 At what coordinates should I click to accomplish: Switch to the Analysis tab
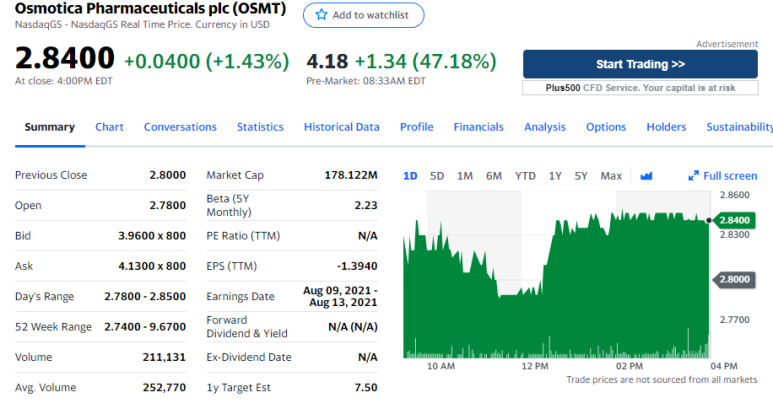point(545,127)
